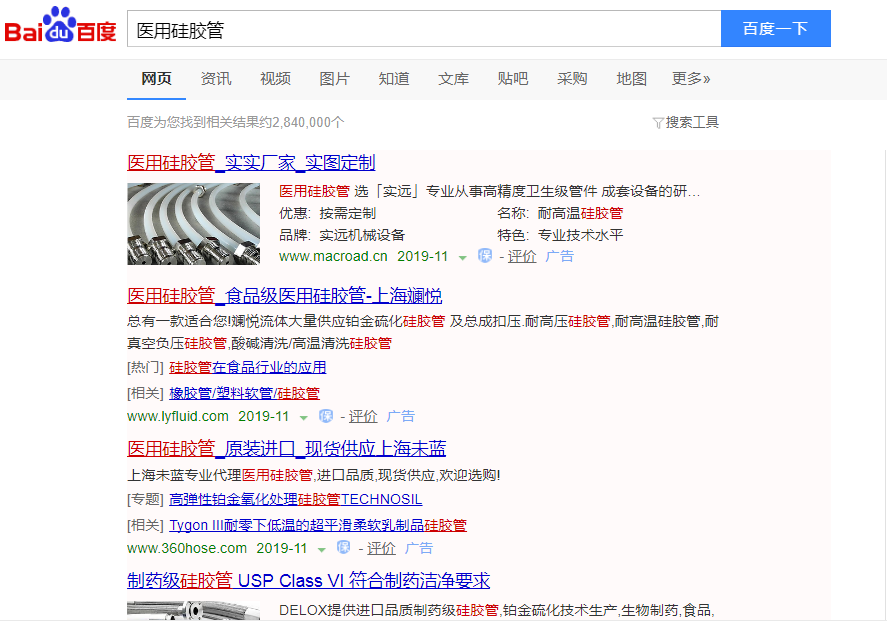Go to the 地图 tab
Image resolution: width=887 pixels, height=621 pixels.
(x=631, y=79)
